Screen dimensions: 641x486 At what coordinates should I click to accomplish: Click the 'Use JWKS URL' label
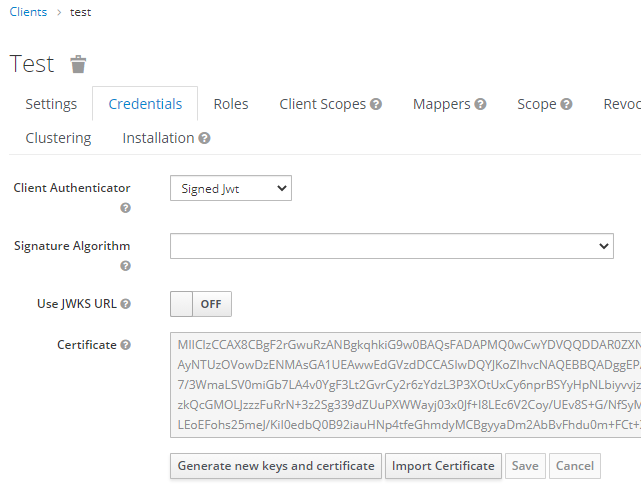click(x=77, y=304)
